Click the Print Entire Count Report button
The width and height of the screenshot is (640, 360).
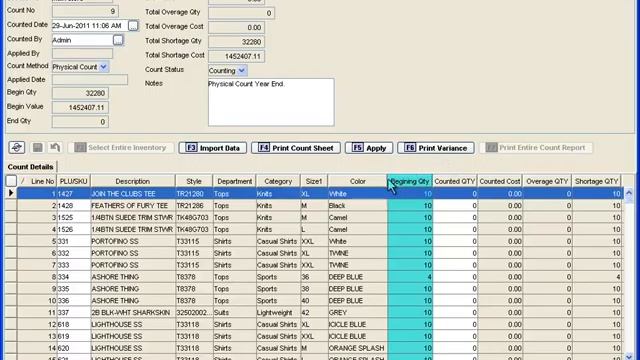pyautogui.click(x=536, y=147)
